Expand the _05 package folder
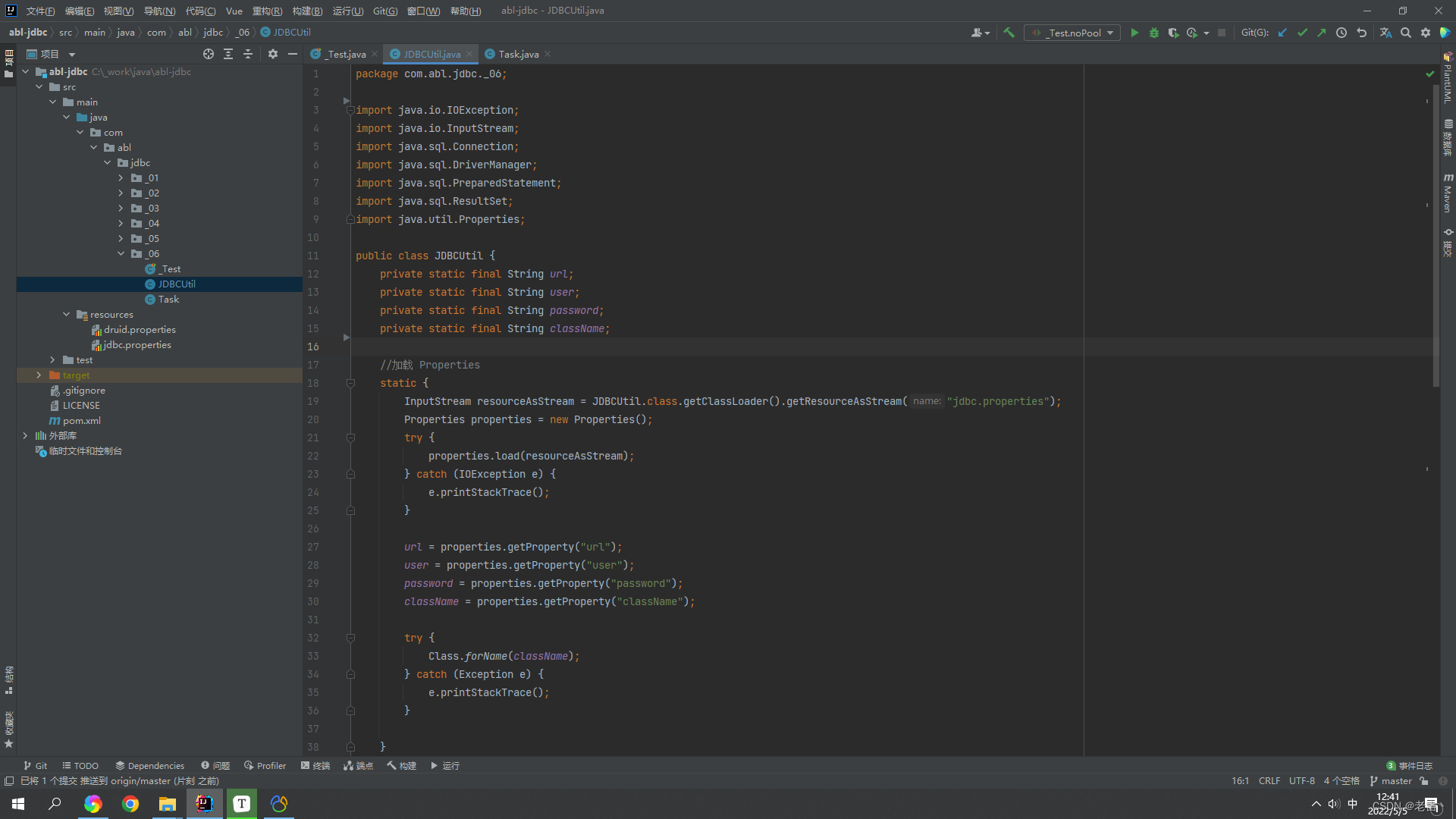The image size is (1456, 819). 121,239
